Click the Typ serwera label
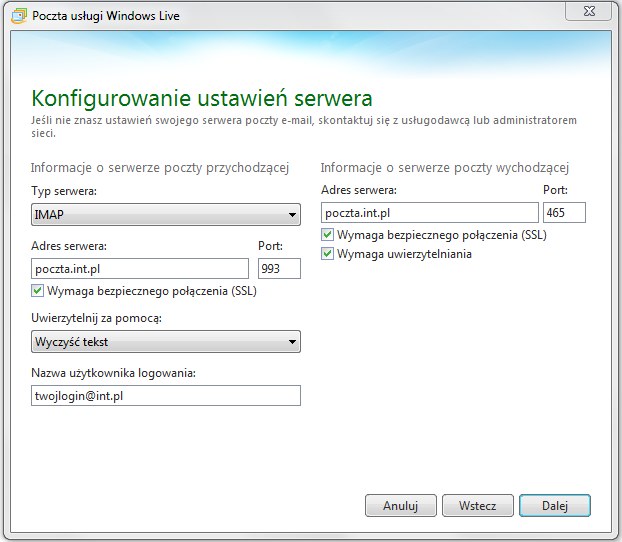 (x=64, y=191)
